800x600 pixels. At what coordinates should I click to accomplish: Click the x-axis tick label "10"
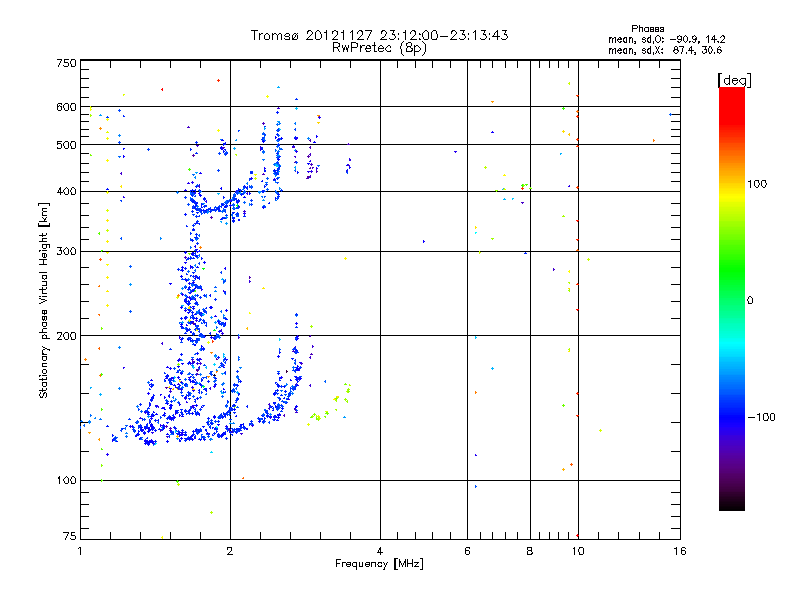click(x=578, y=551)
